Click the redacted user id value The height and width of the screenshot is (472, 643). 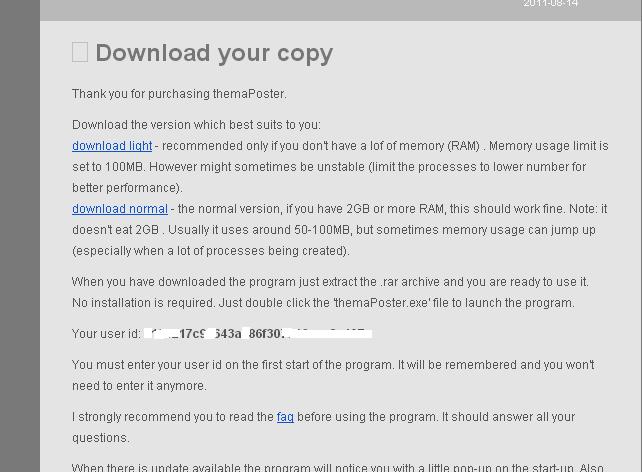pyautogui.click(x=258, y=334)
